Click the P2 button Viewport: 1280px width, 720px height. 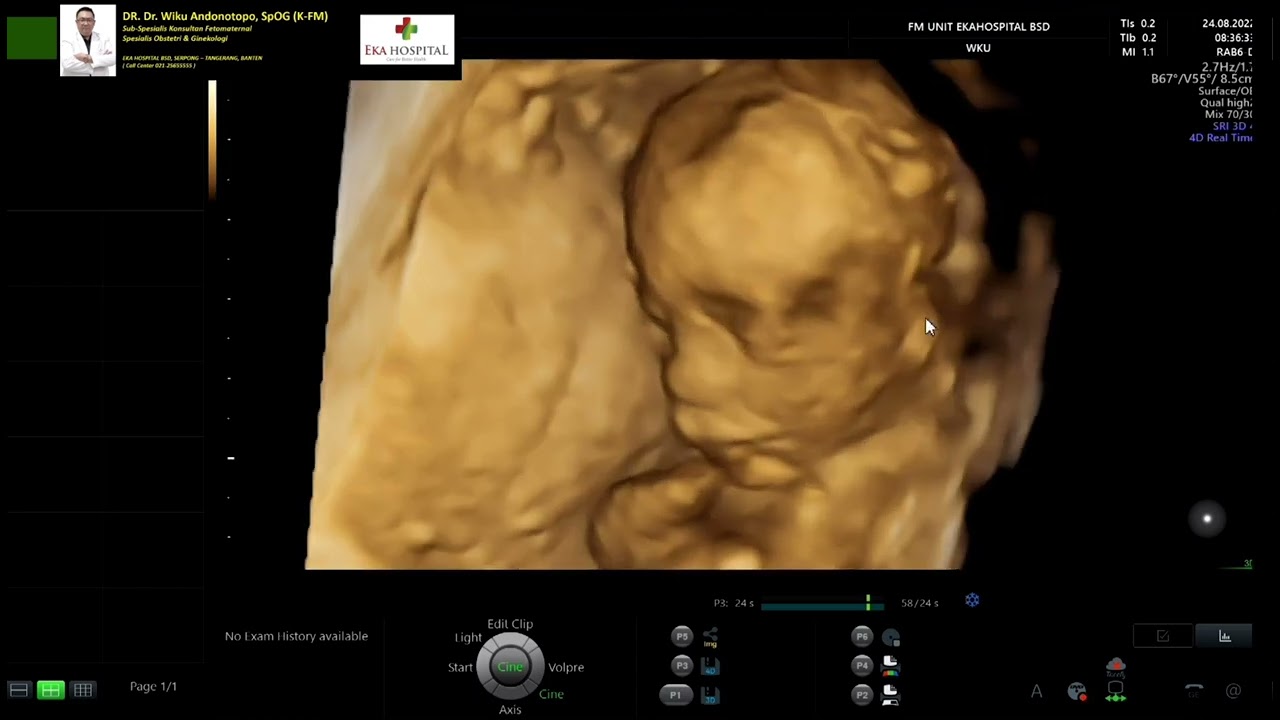[x=862, y=695]
